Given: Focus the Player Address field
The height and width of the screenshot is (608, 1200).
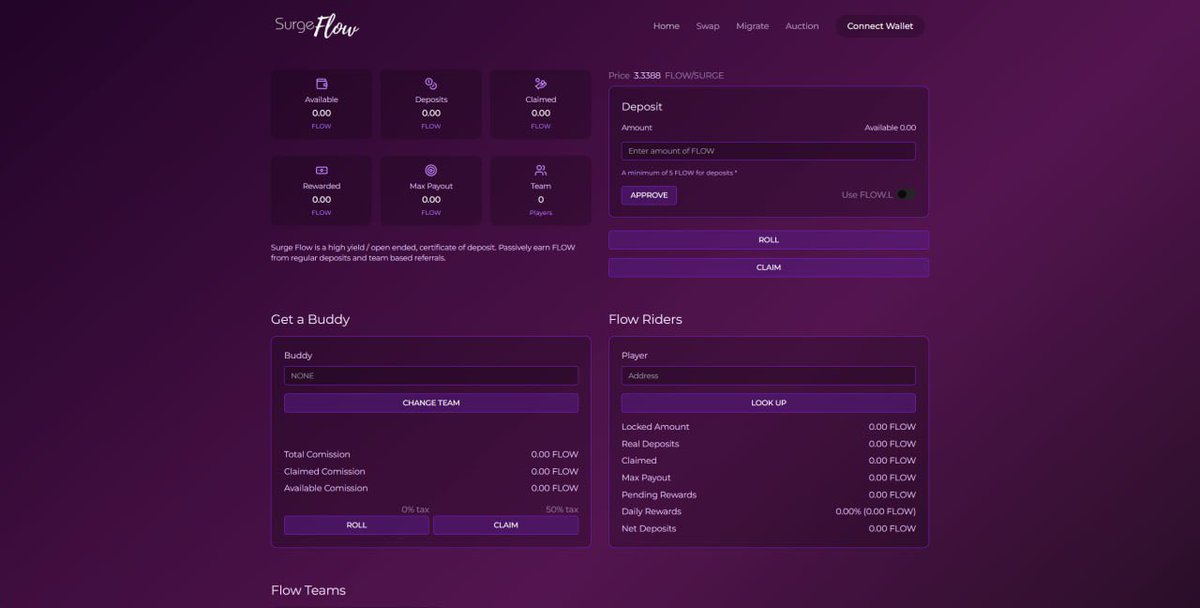Looking at the screenshot, I should coord(768,376).
